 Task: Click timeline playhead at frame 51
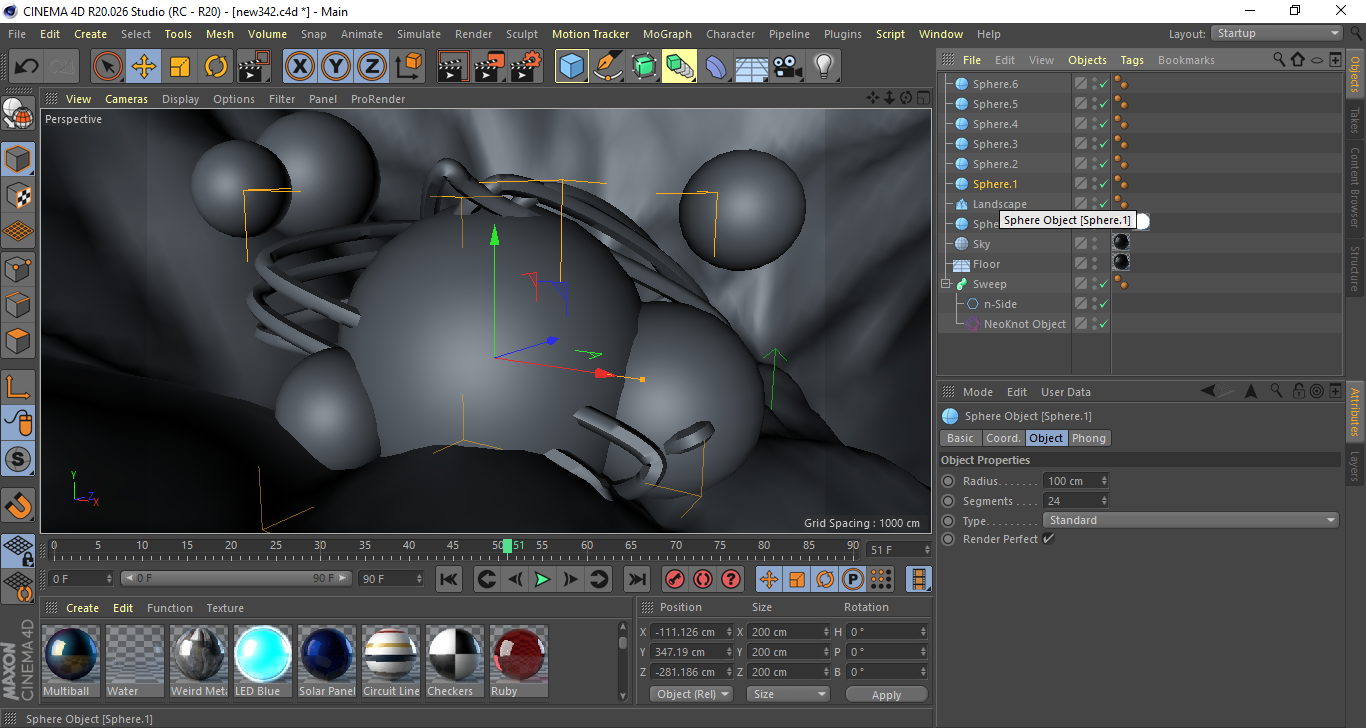507,546
